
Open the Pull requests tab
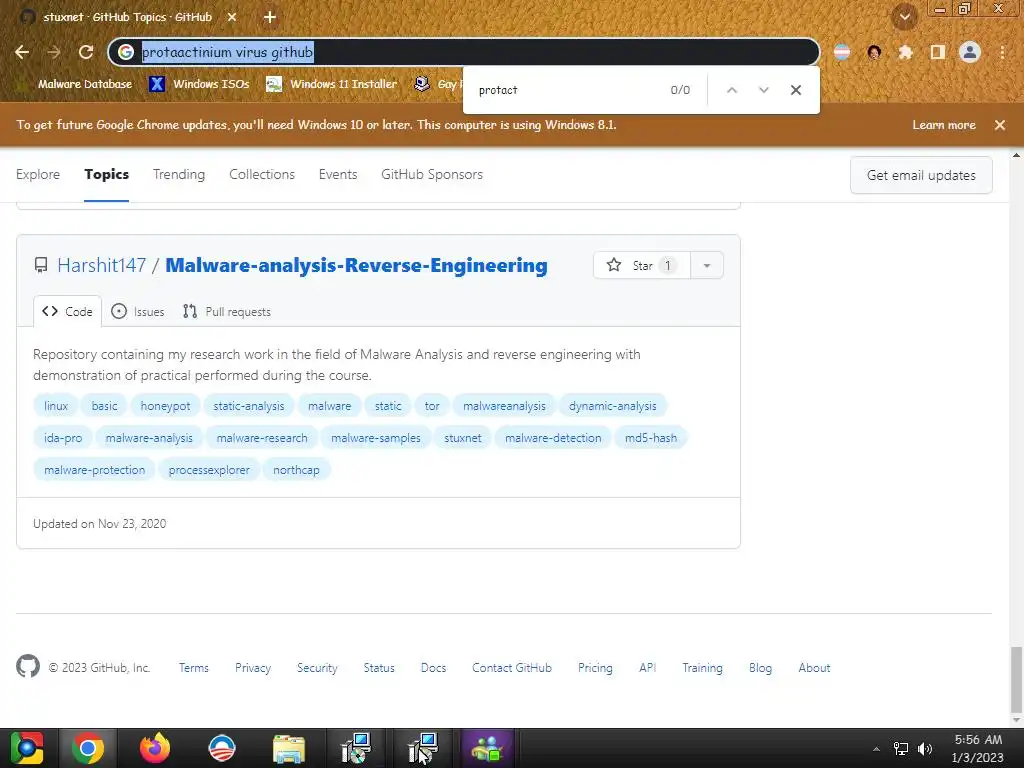pos(227,312)
